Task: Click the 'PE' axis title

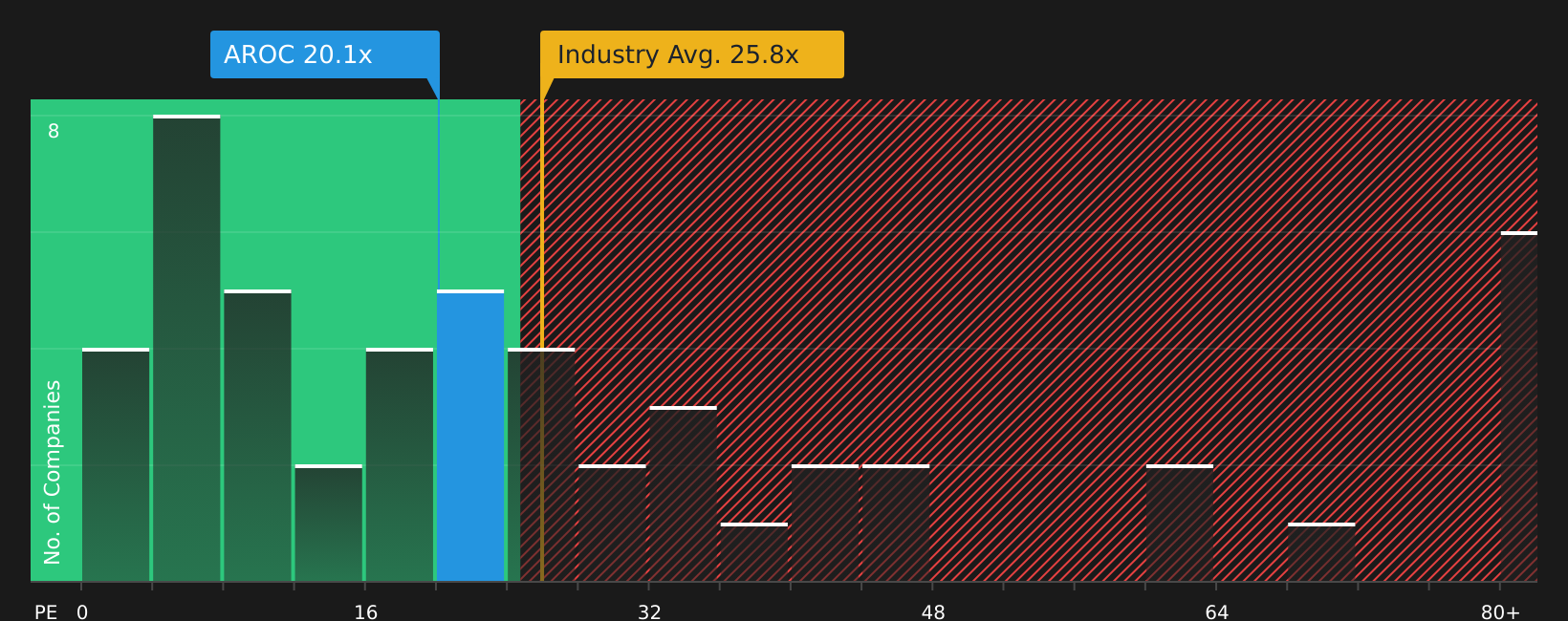Action: point(46,612)
